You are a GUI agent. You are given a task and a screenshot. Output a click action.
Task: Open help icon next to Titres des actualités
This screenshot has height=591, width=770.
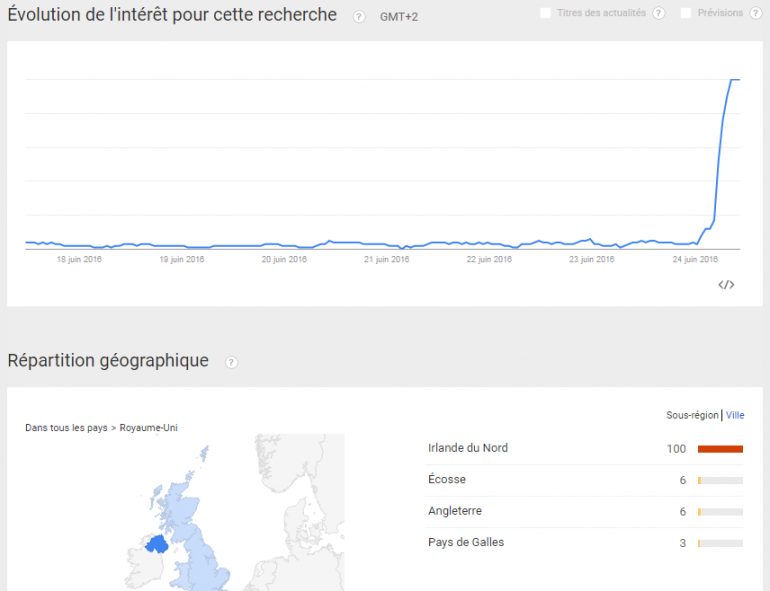coord(658,13)
